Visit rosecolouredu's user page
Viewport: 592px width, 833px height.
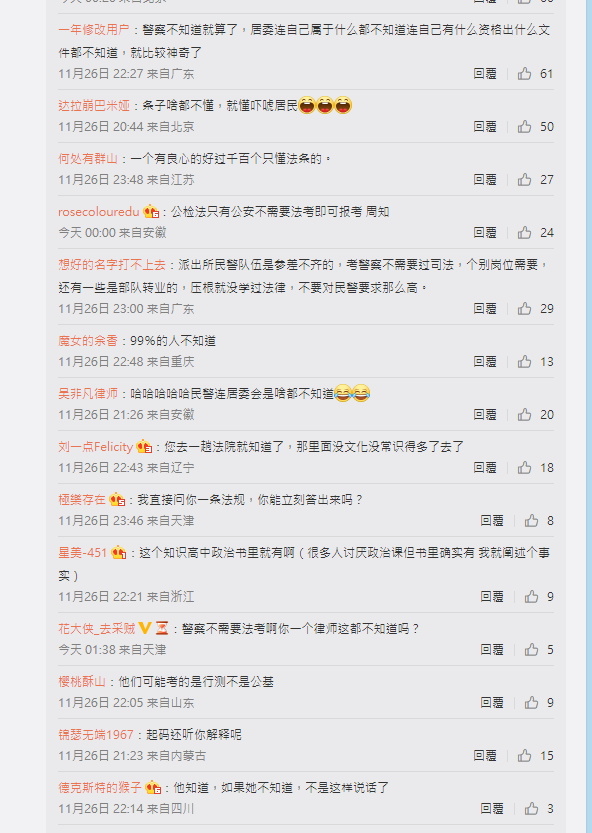click(x=99, y=211)
